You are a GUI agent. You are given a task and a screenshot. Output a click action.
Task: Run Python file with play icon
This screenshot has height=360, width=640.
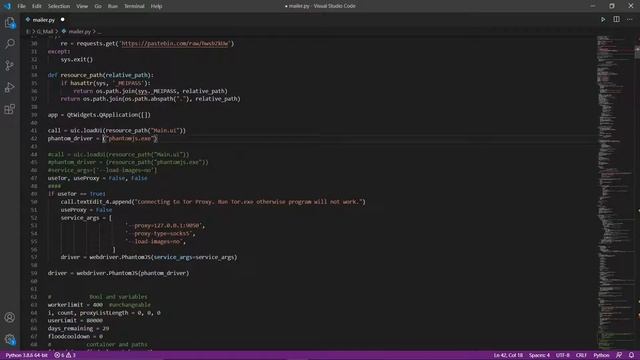click(x=603, y=20)
